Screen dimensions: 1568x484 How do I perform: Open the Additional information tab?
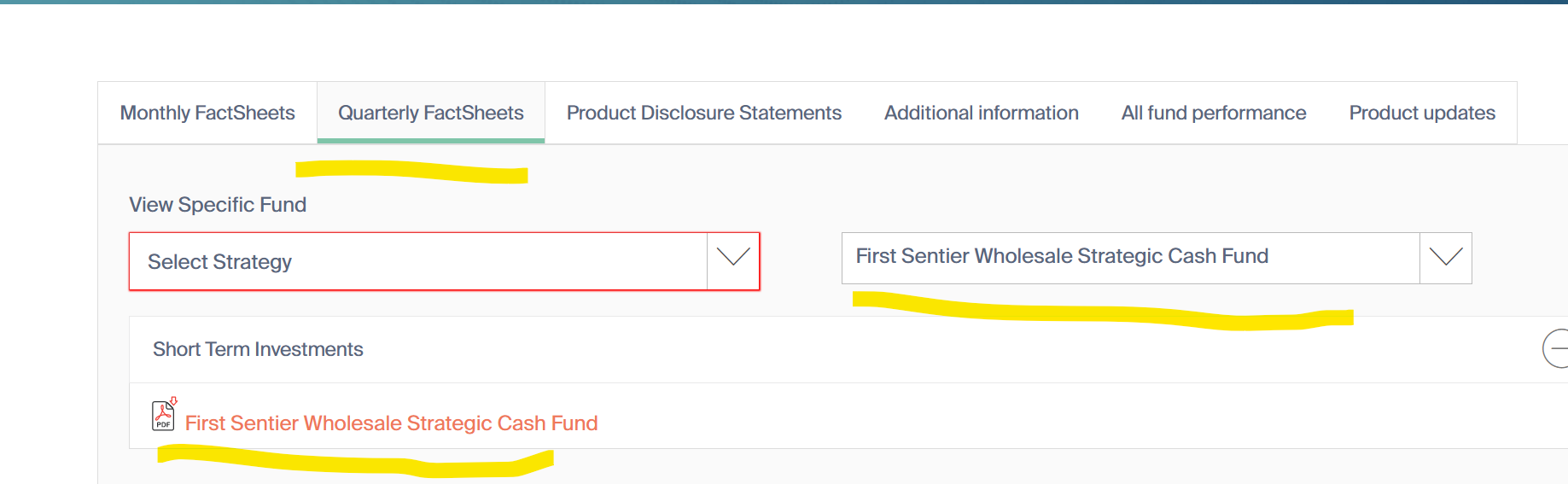coord(981,113)
